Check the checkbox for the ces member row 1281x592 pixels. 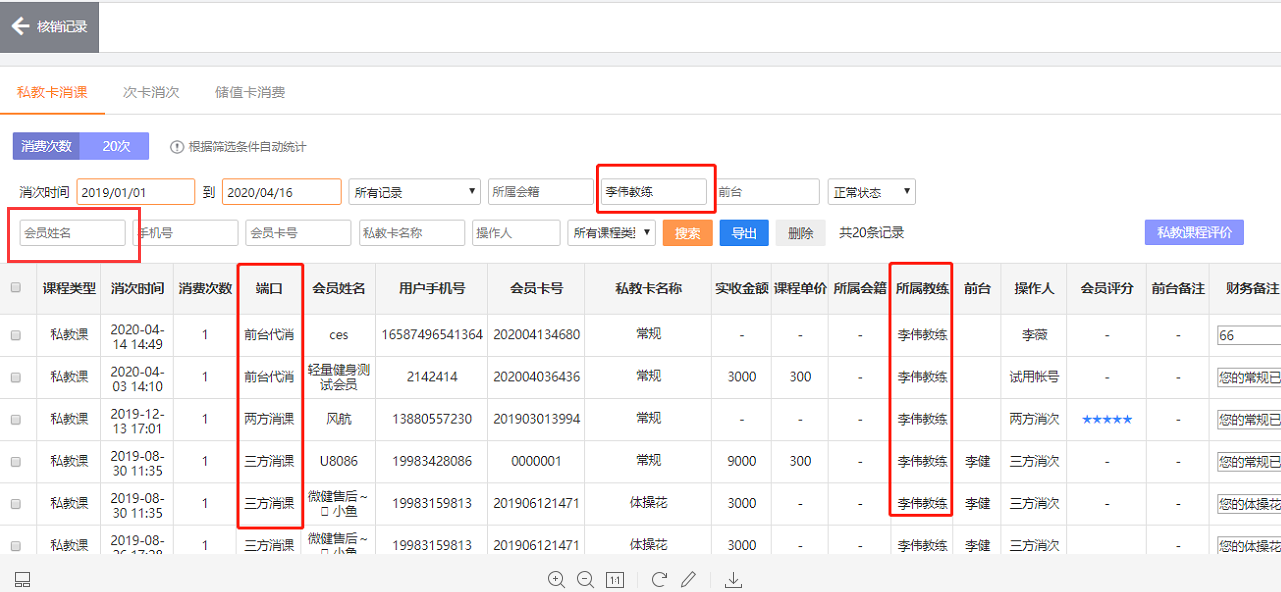[15, 336]
